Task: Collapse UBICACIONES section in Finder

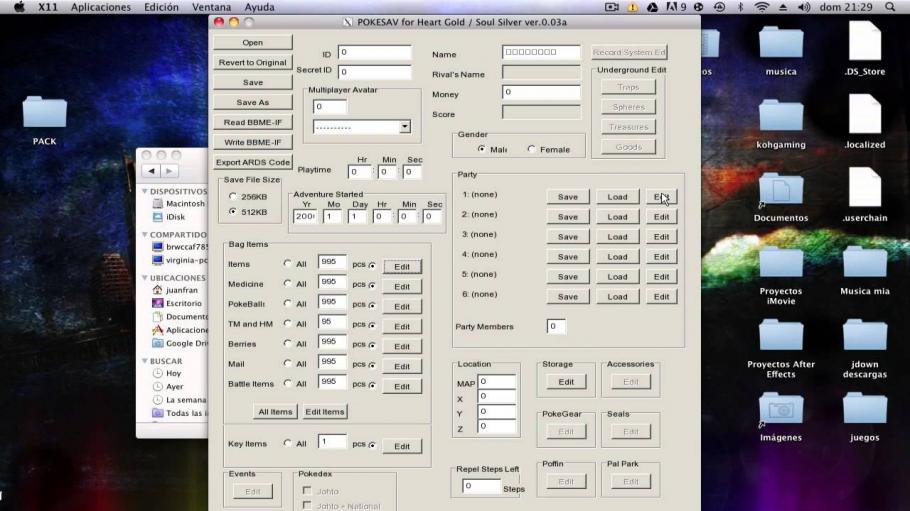Action: (145, 278)
